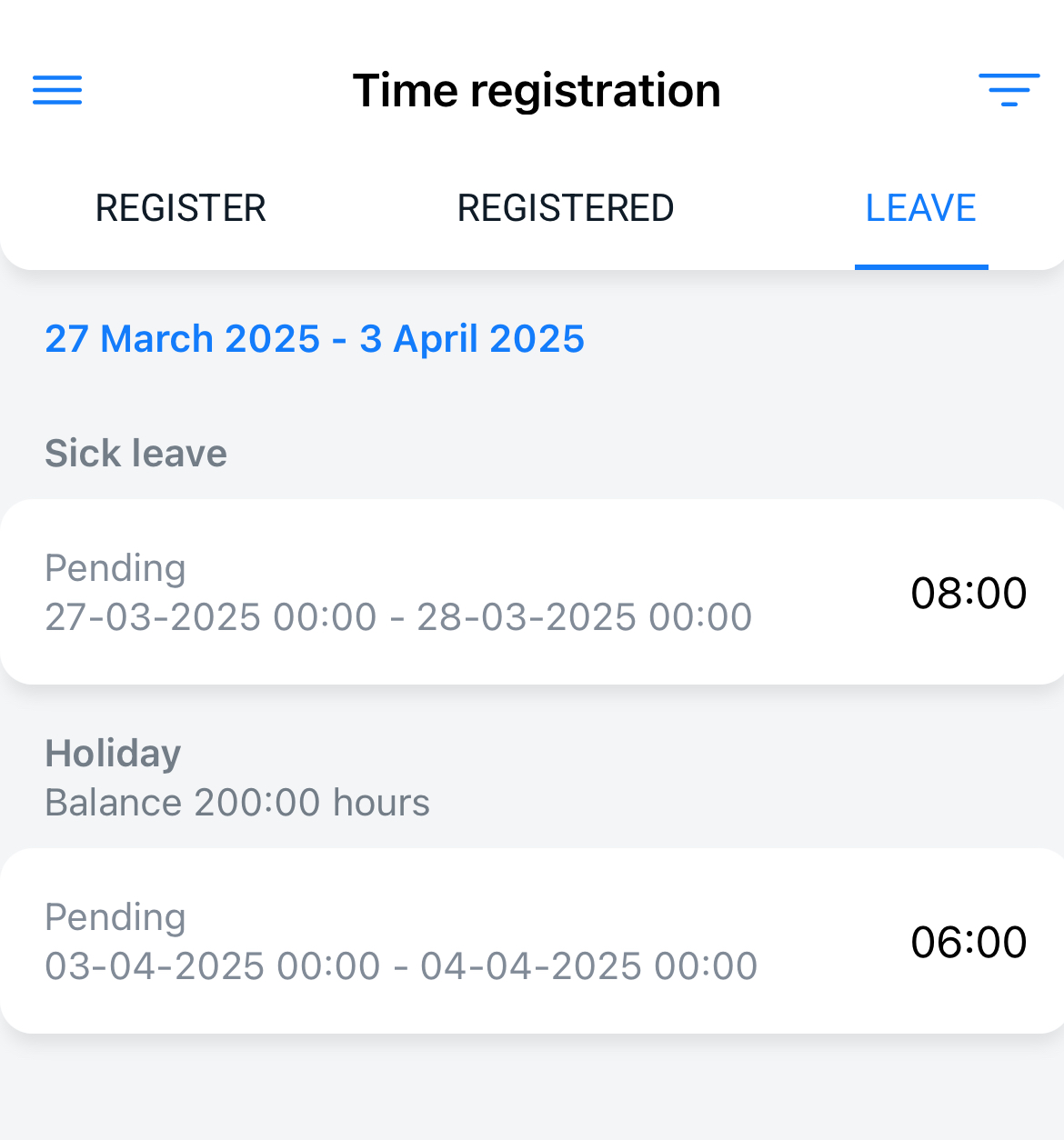1064x1140 pixels.
Task: Open the hamburger navigation menu
Action: click(57, 90)
